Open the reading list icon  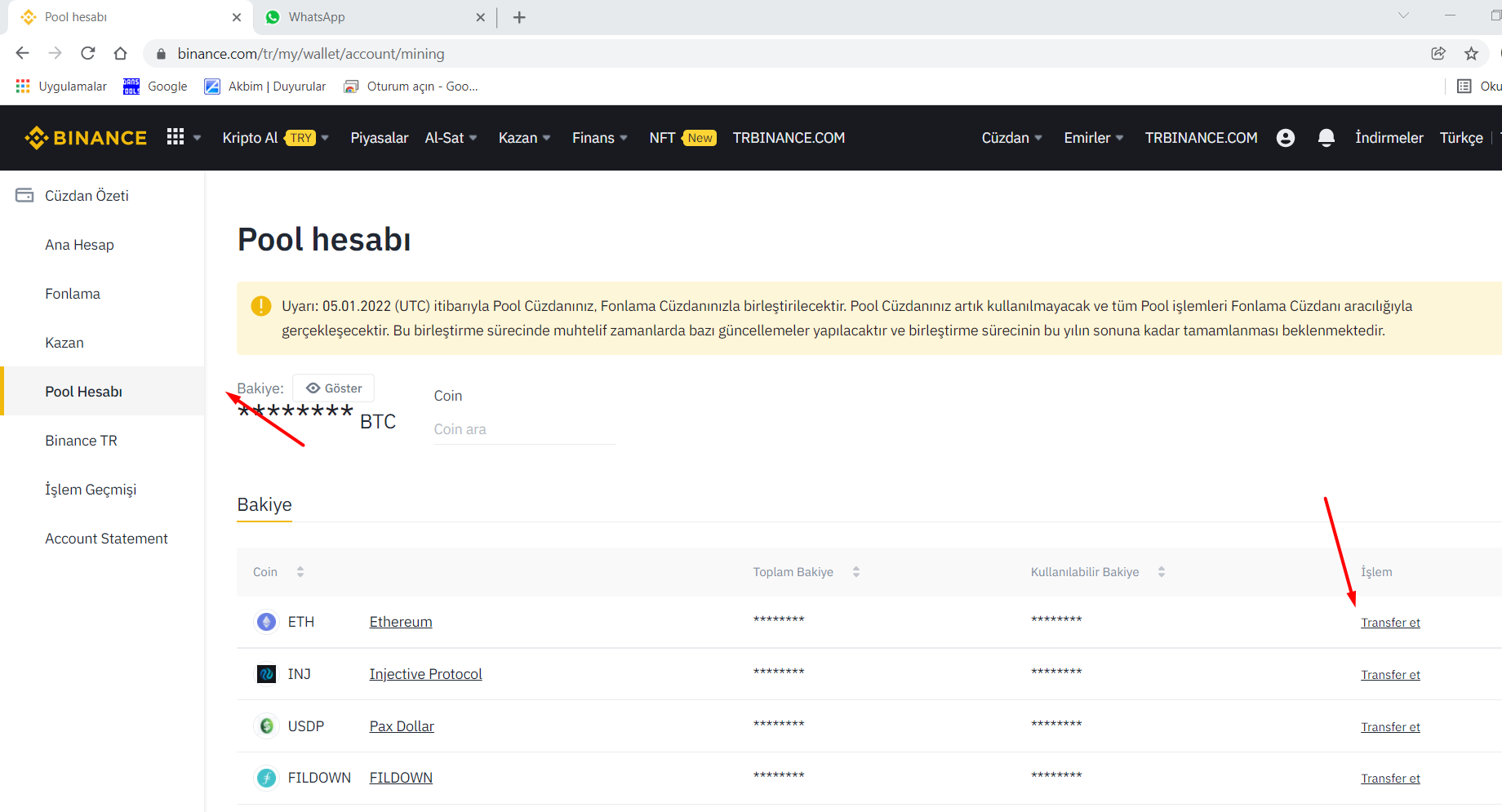click(x=1464, y=87)
